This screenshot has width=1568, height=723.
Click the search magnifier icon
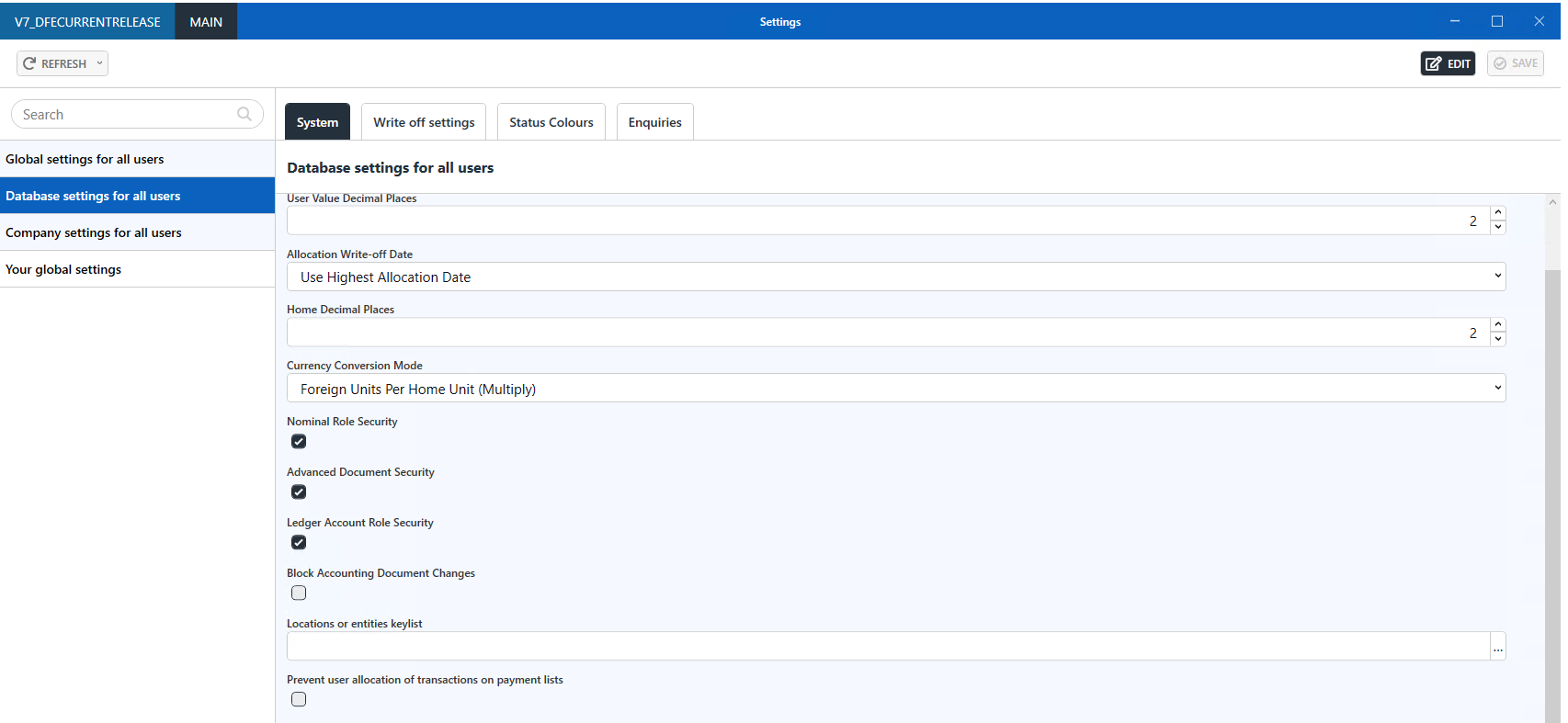tap(244, 114)
